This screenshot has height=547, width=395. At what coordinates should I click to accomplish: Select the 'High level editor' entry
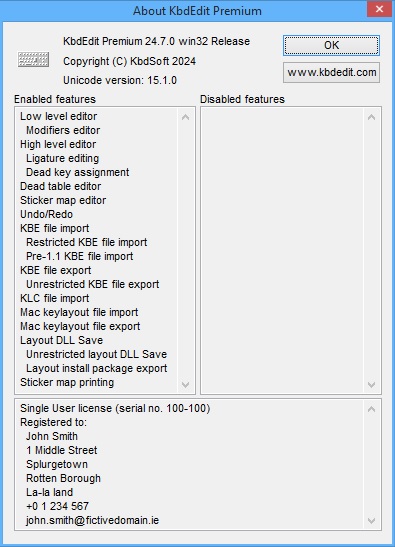(58, 144)
